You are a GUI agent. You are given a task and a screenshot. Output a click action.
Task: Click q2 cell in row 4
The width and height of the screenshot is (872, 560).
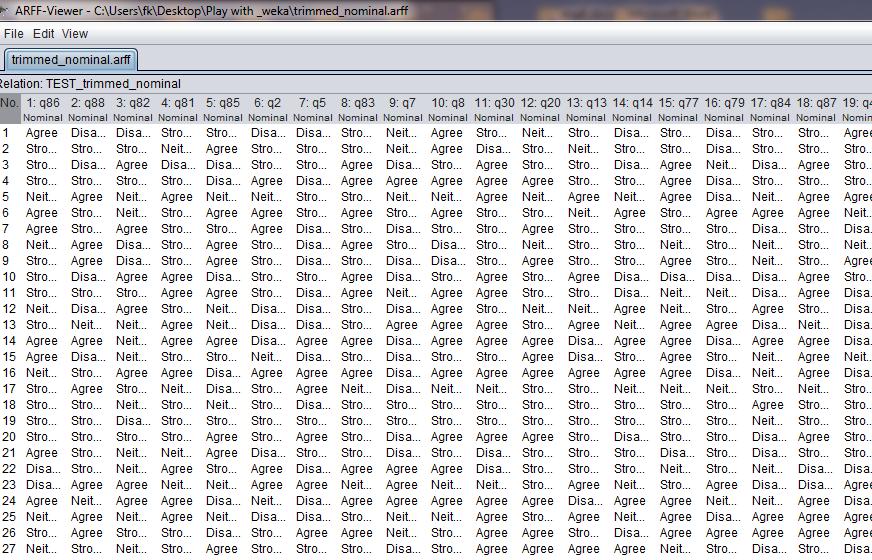268,181
